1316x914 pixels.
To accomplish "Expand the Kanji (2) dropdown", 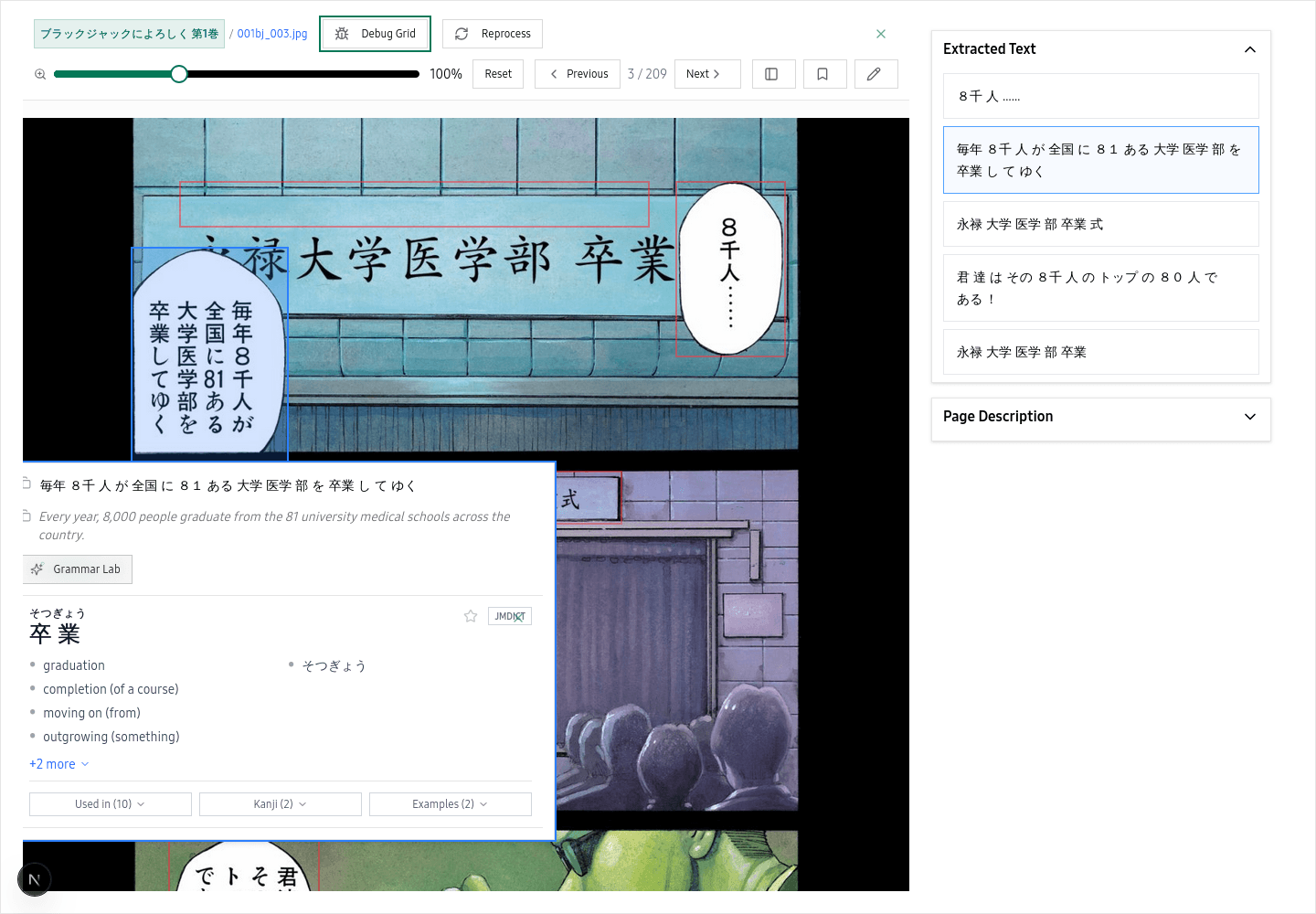I will point(280,803).
